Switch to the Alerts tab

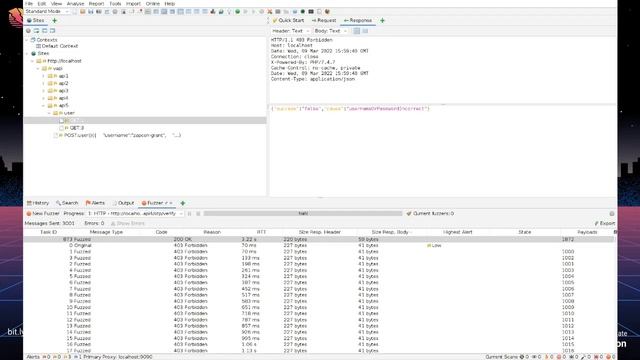95,203
